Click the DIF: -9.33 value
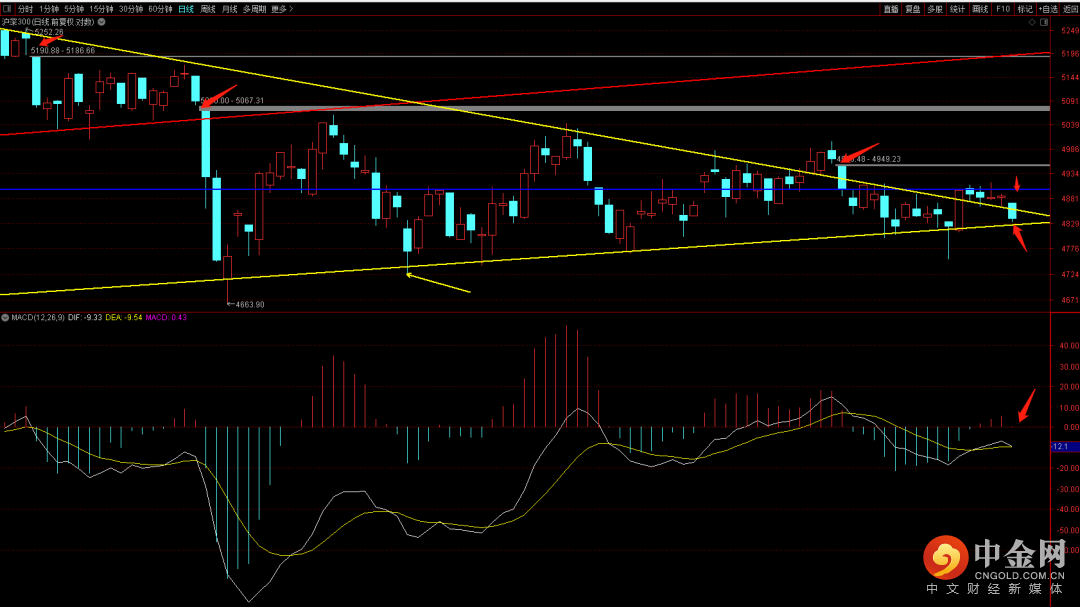 tap(85, 318)
